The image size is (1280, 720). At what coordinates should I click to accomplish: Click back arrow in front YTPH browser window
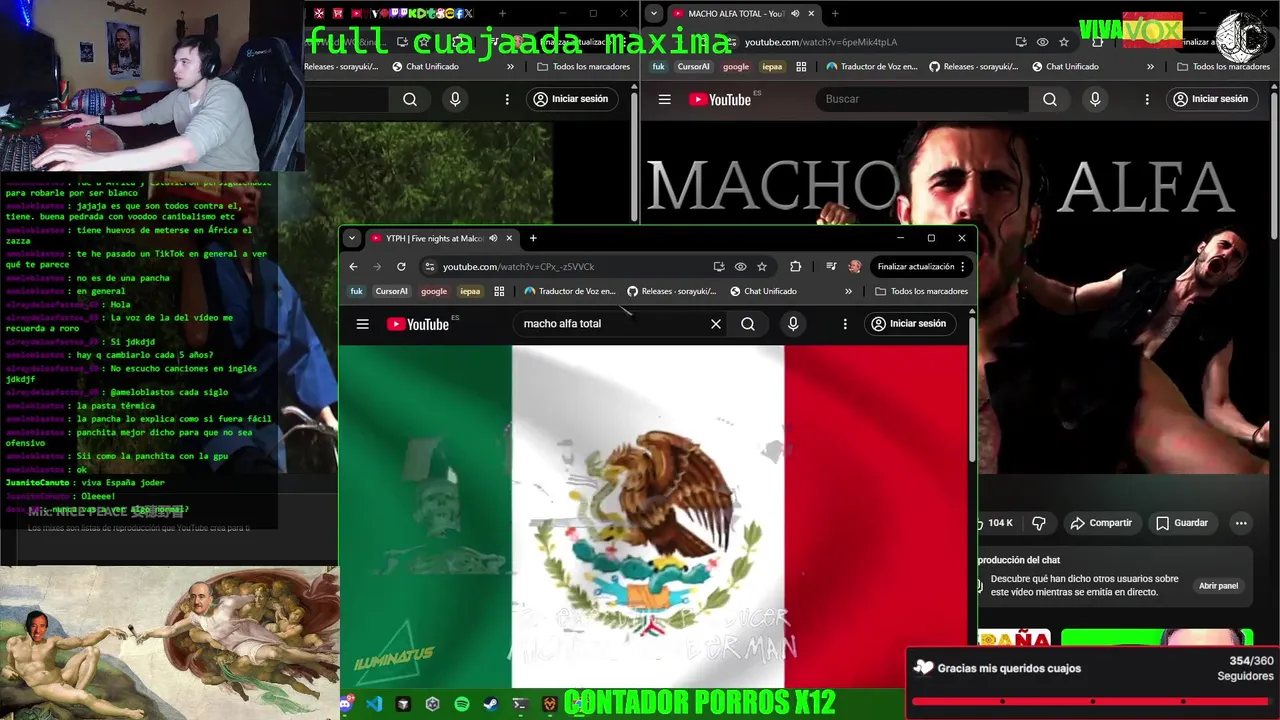(353, 267)
